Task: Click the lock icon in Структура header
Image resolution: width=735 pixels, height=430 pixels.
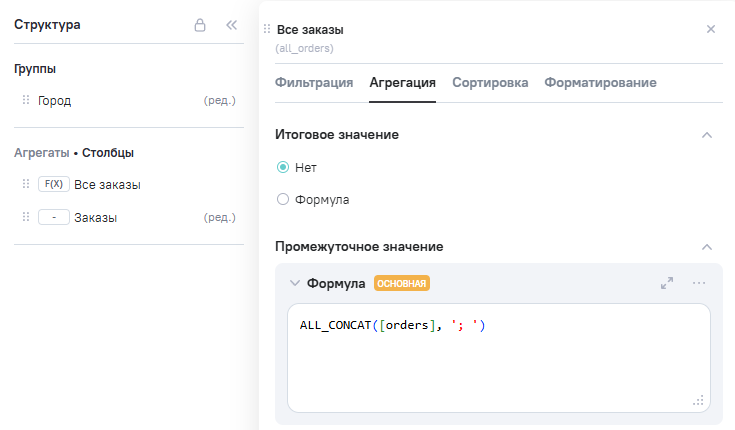Action: tap(200, 25)
